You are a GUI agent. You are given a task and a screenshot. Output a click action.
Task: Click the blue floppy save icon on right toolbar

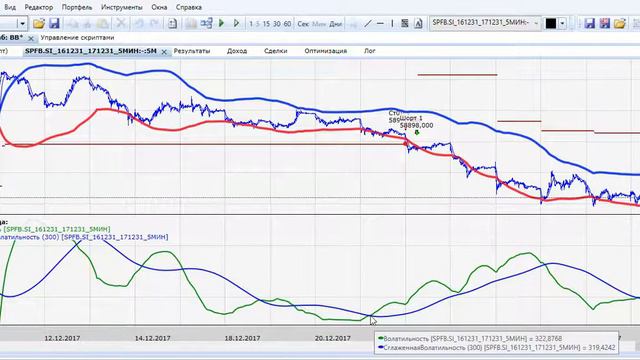(589, 23)
